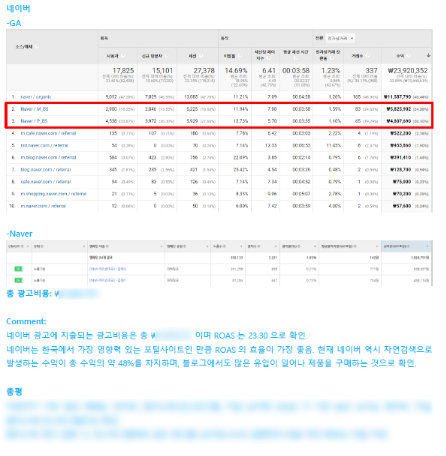Open the click-through rate column dropdown
446x456 pixels.
tap(315, 247)
